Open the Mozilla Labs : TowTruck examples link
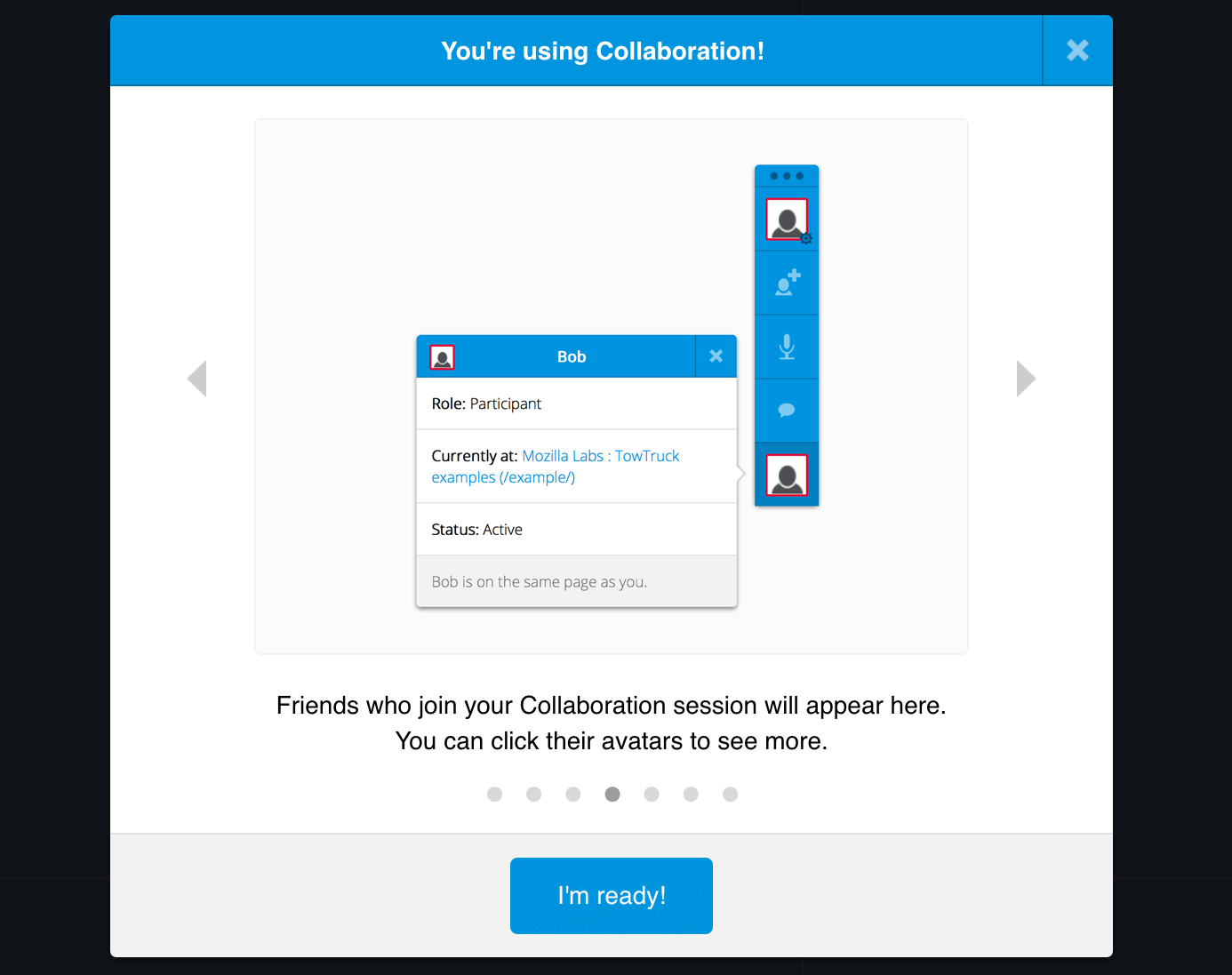 point(600,455)
